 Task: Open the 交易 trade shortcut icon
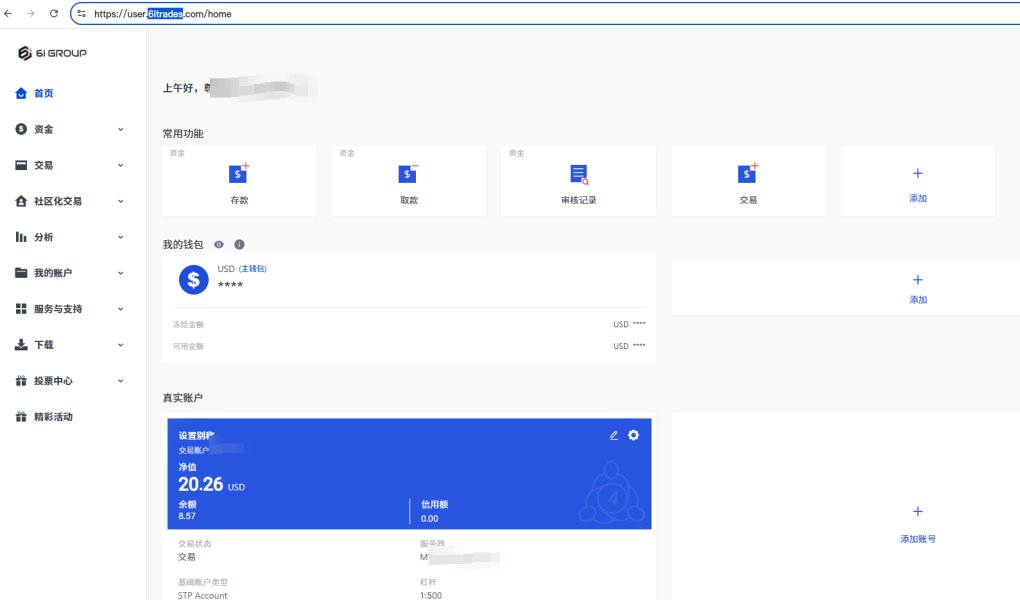click(748, 174)
